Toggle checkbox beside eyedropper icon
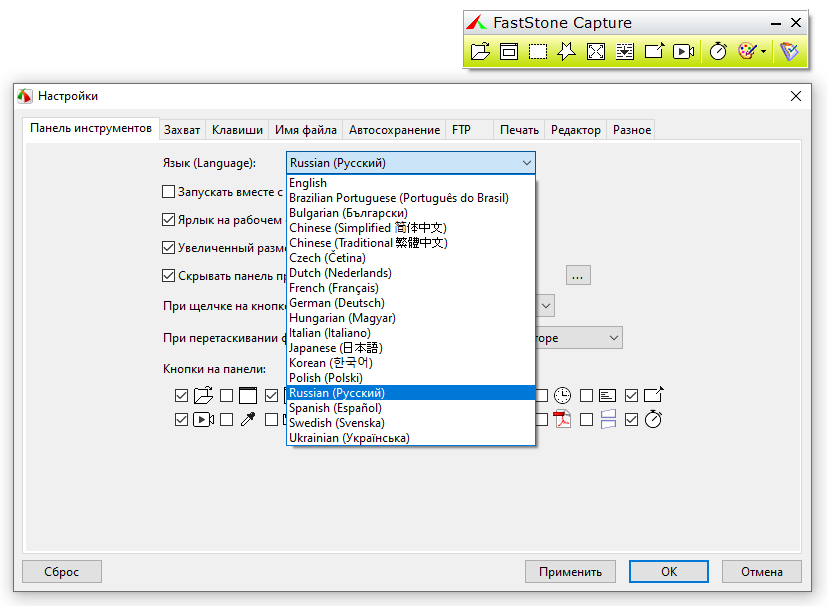Screen dimensions: 828x606 click(227, 420)
